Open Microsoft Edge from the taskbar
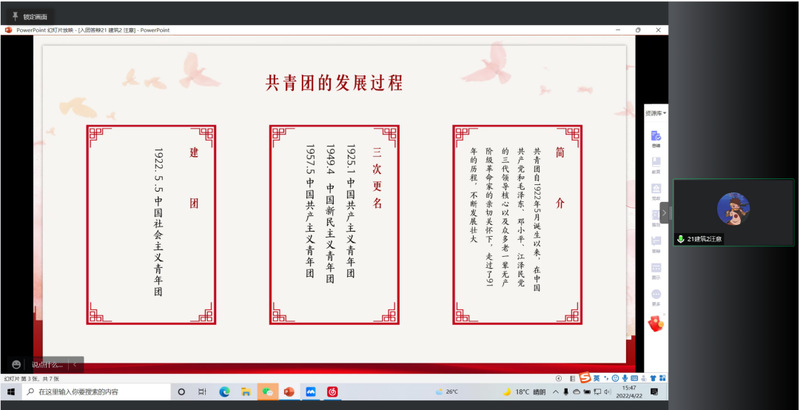Screen dimensions: 799x410 click(x=224, y=391)
